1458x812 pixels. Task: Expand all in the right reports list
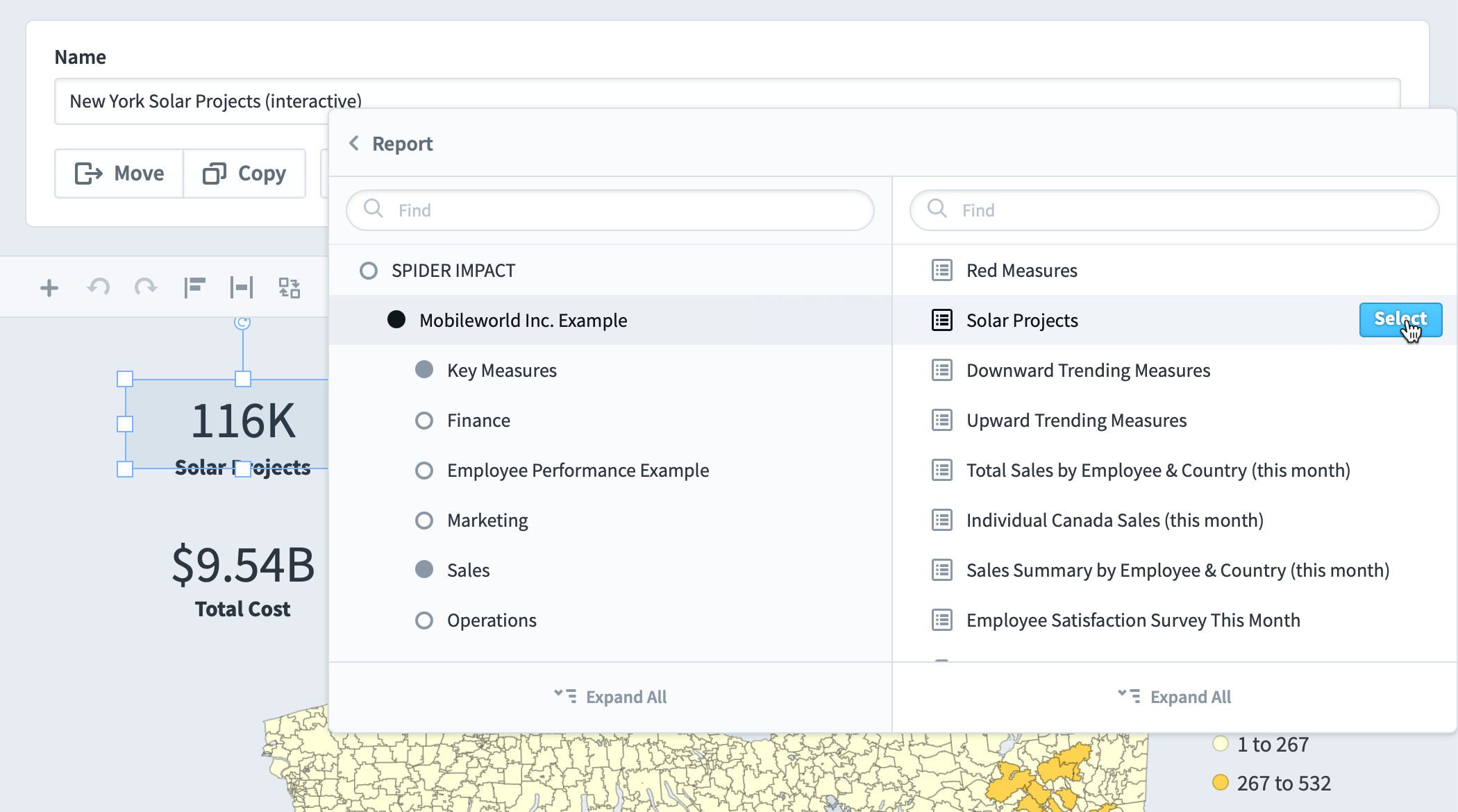click(1175, 697)
